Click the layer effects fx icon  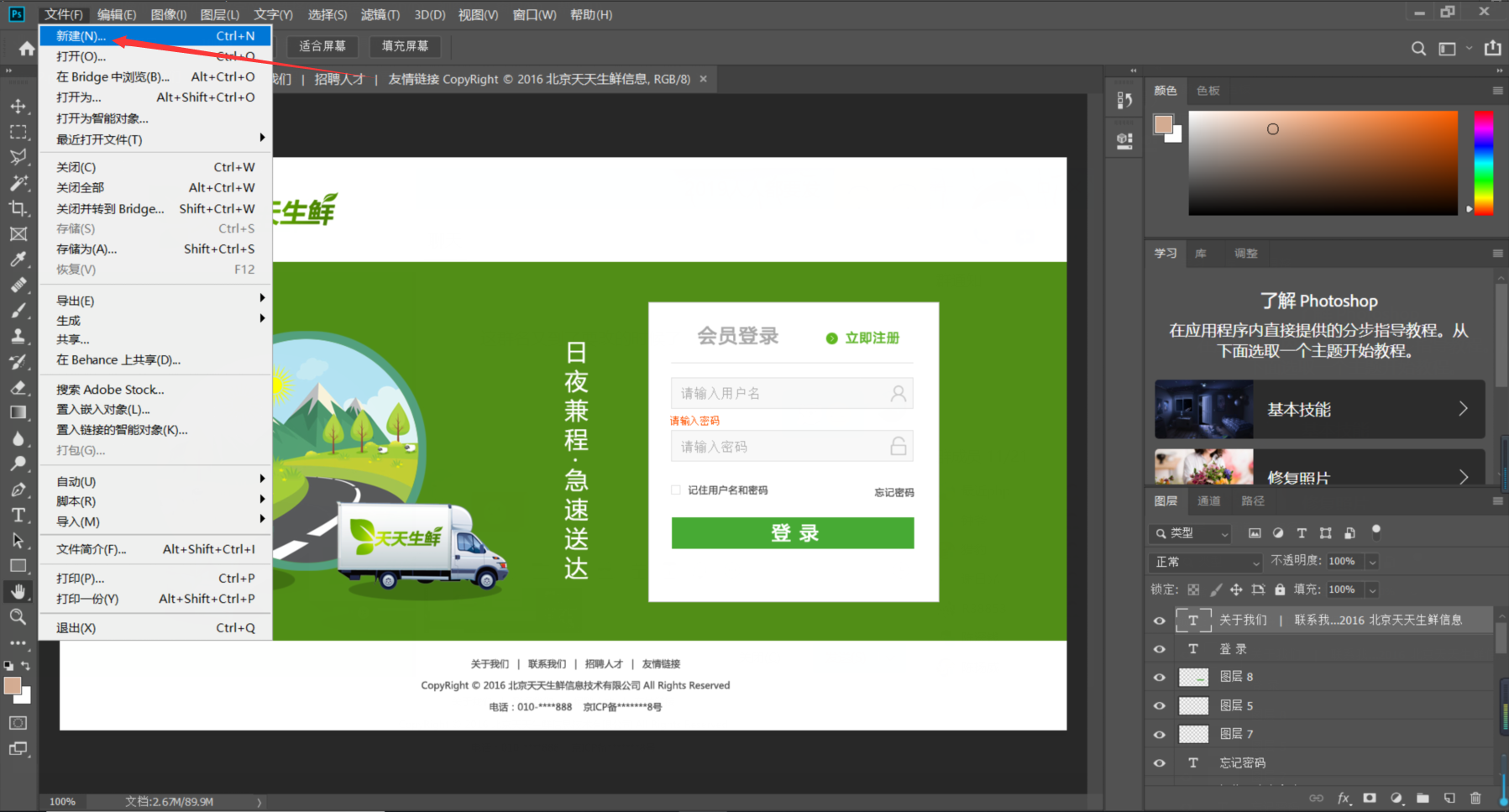coord(1344,798)
